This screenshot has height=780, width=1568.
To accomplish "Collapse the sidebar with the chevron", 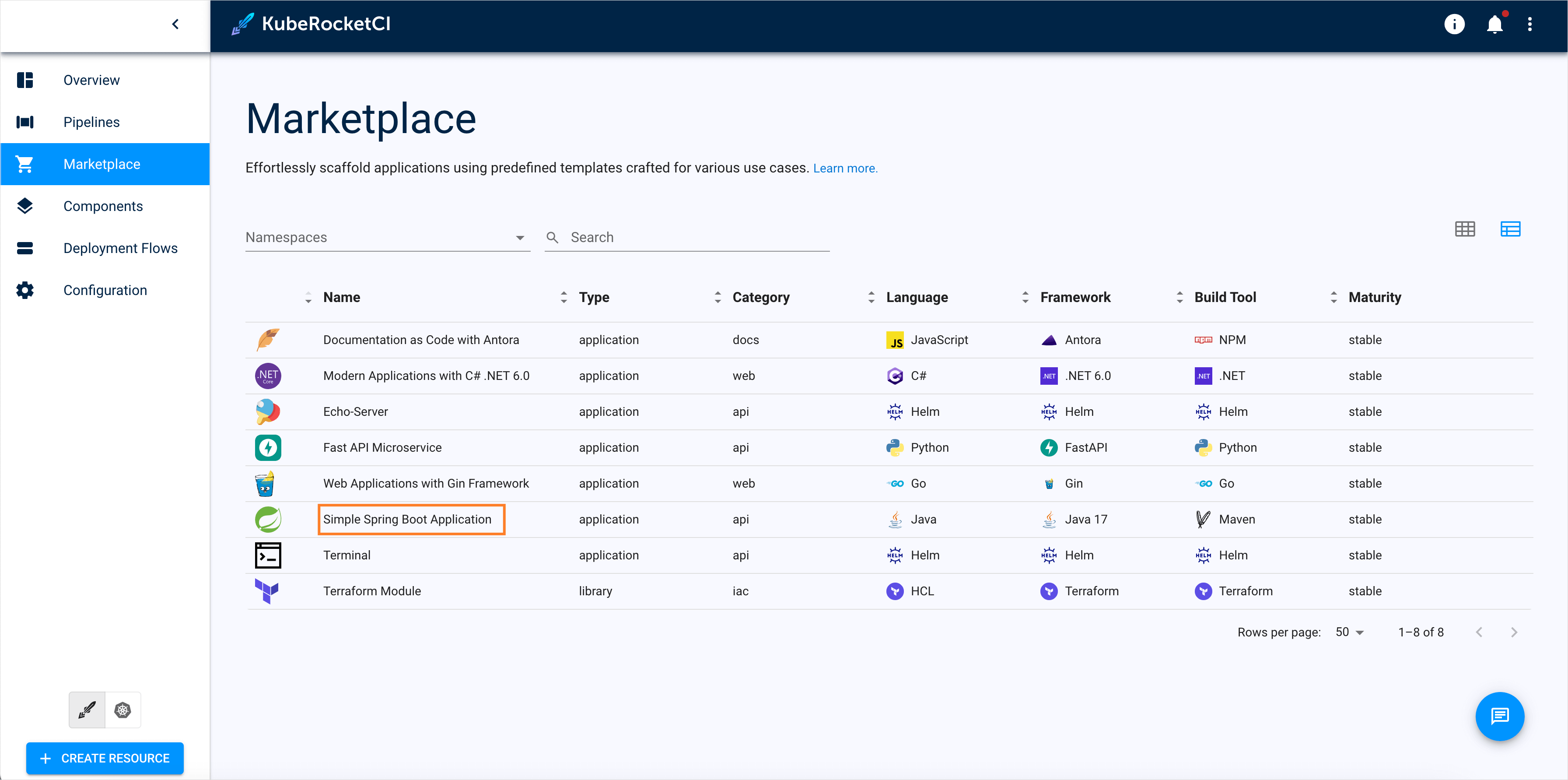I will [x=175, y=24].
